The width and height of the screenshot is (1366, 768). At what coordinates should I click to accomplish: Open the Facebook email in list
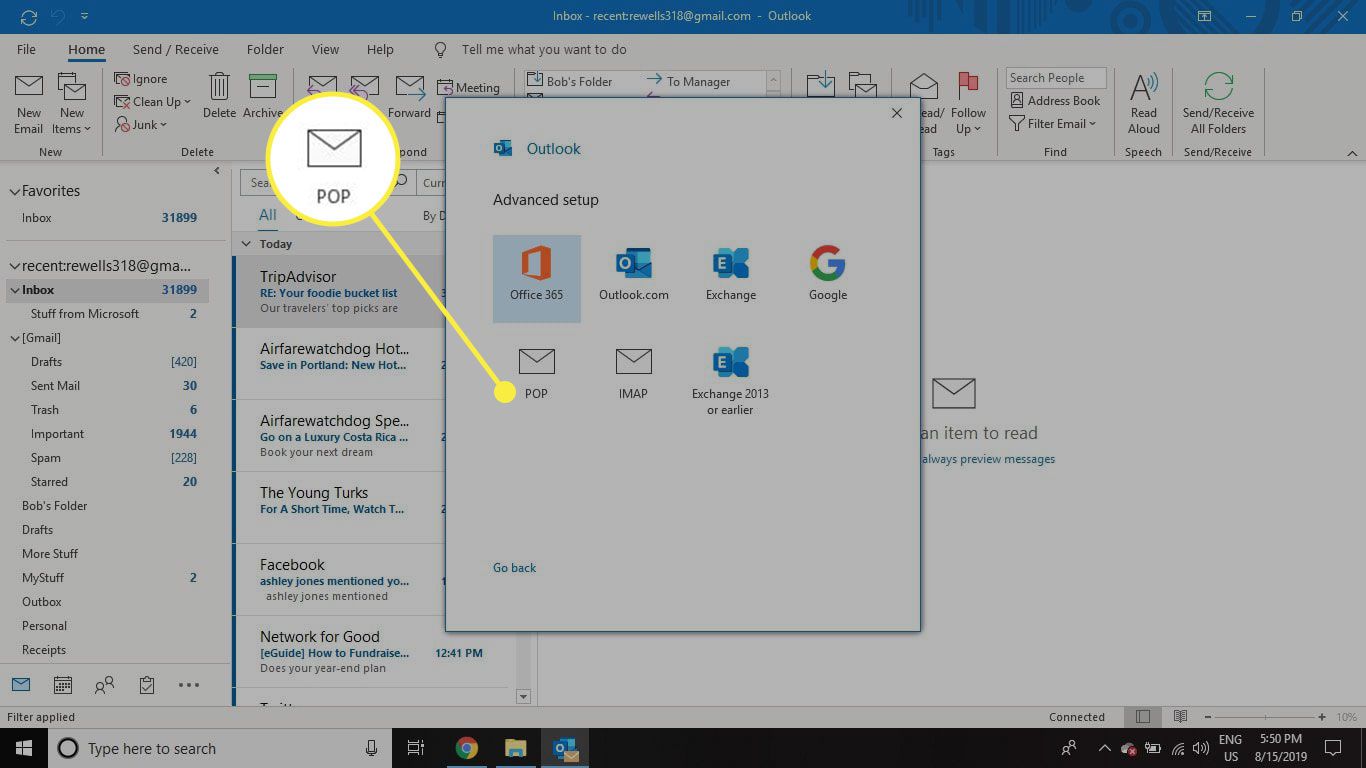[340, 579]
